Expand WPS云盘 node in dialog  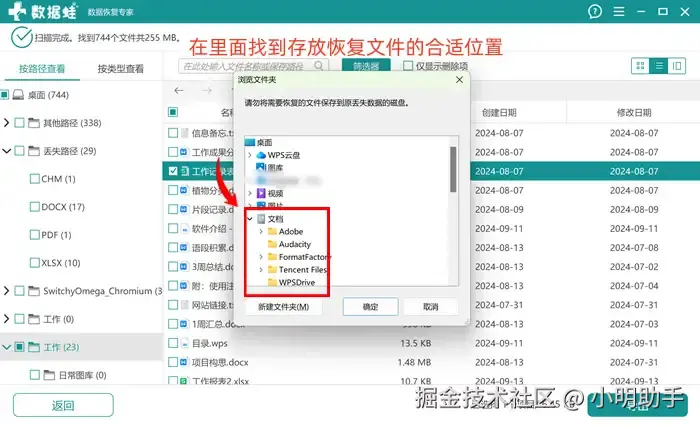(250, 155)
